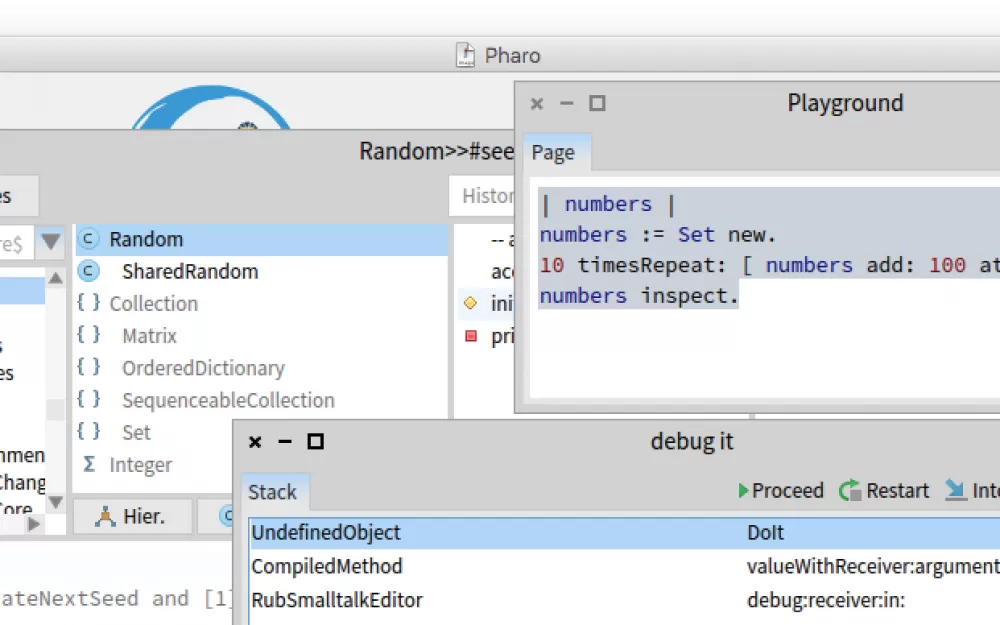Click the braces icon beside Matrix
The height and width of the screenshot is (625, 1000).
click(89, 334)
